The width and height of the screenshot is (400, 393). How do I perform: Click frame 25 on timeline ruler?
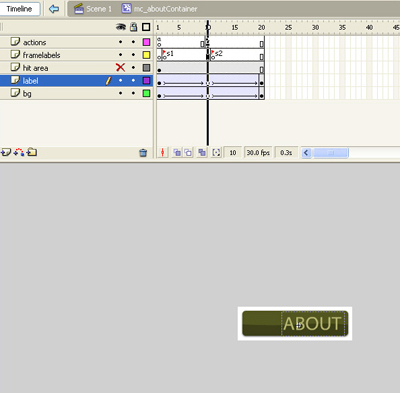point(288,28)
